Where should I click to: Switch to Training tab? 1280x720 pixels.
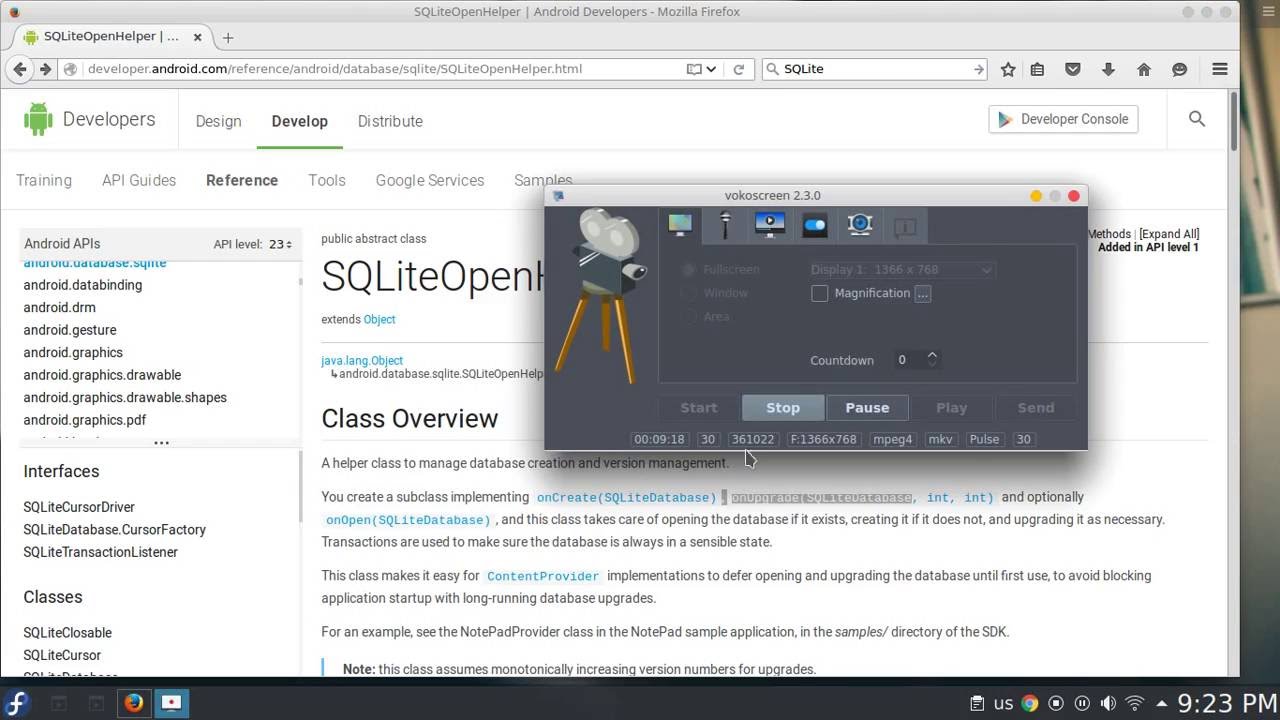[x=44, y=180]
